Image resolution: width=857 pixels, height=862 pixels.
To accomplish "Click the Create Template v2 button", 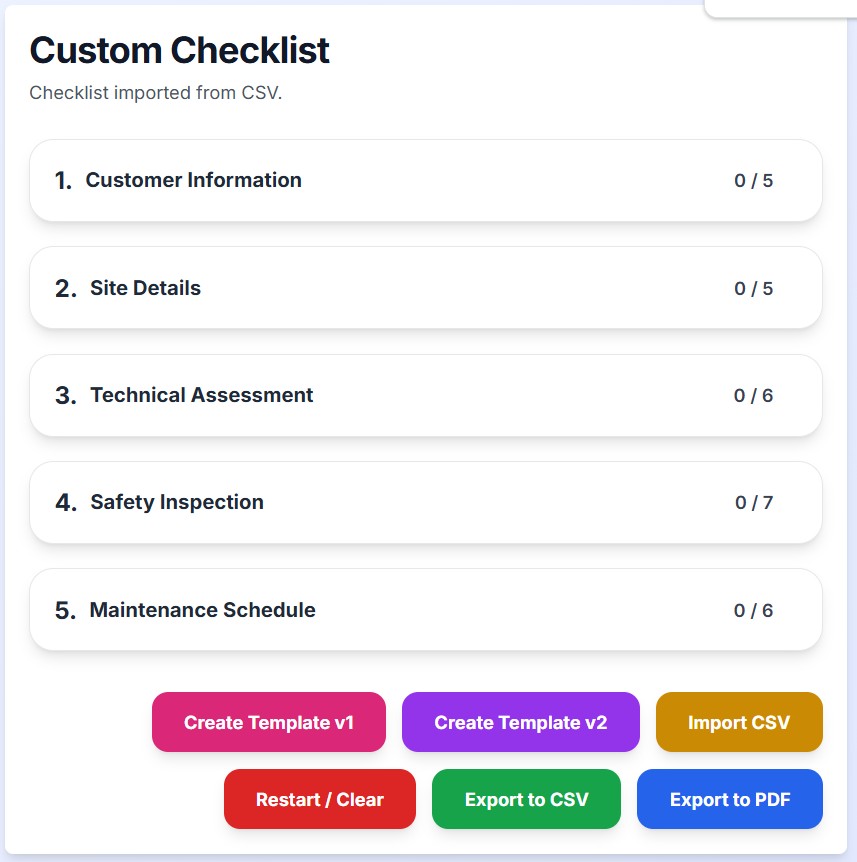I will [x=520, y=722].
